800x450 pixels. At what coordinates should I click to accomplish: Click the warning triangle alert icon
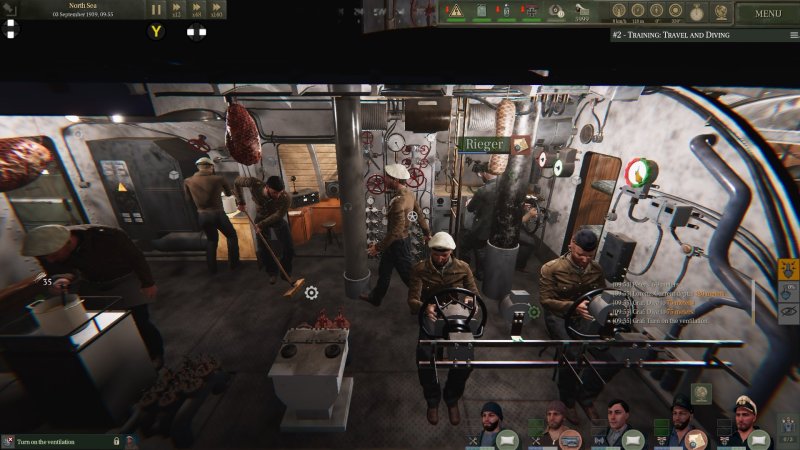[456, 10]
